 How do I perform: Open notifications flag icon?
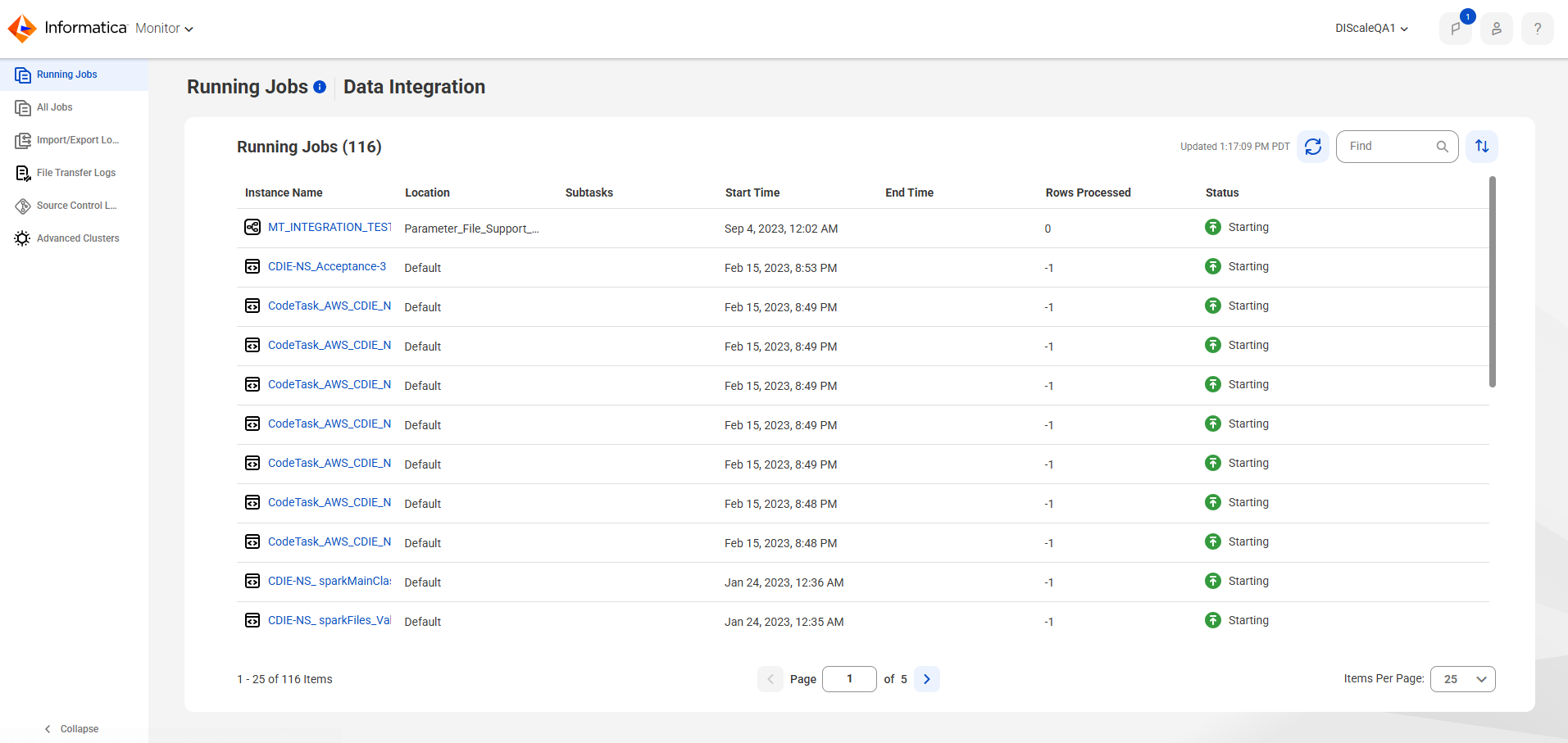[1456, 29]
